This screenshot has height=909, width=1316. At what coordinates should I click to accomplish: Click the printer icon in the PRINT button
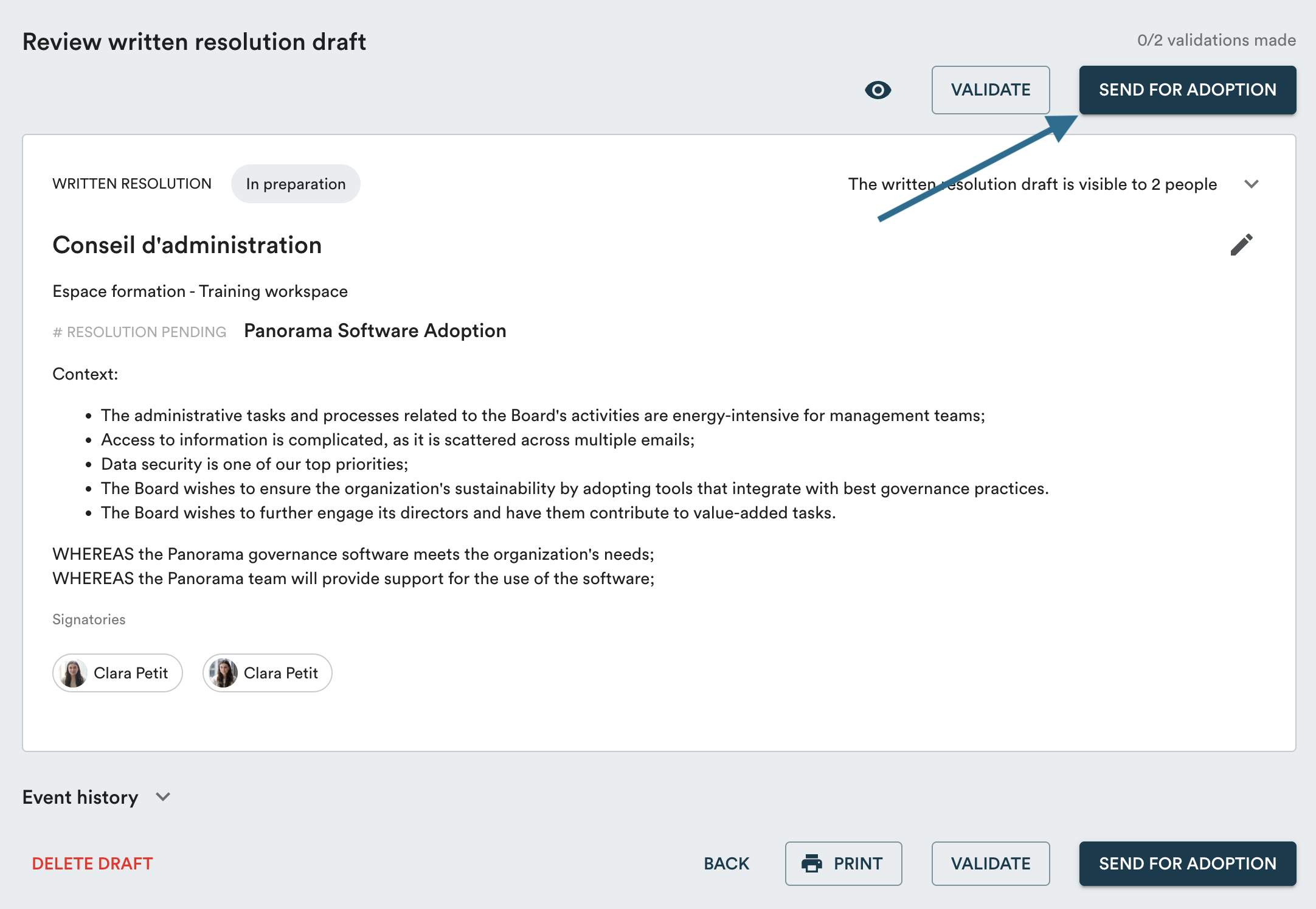click(x=812, y=863)
